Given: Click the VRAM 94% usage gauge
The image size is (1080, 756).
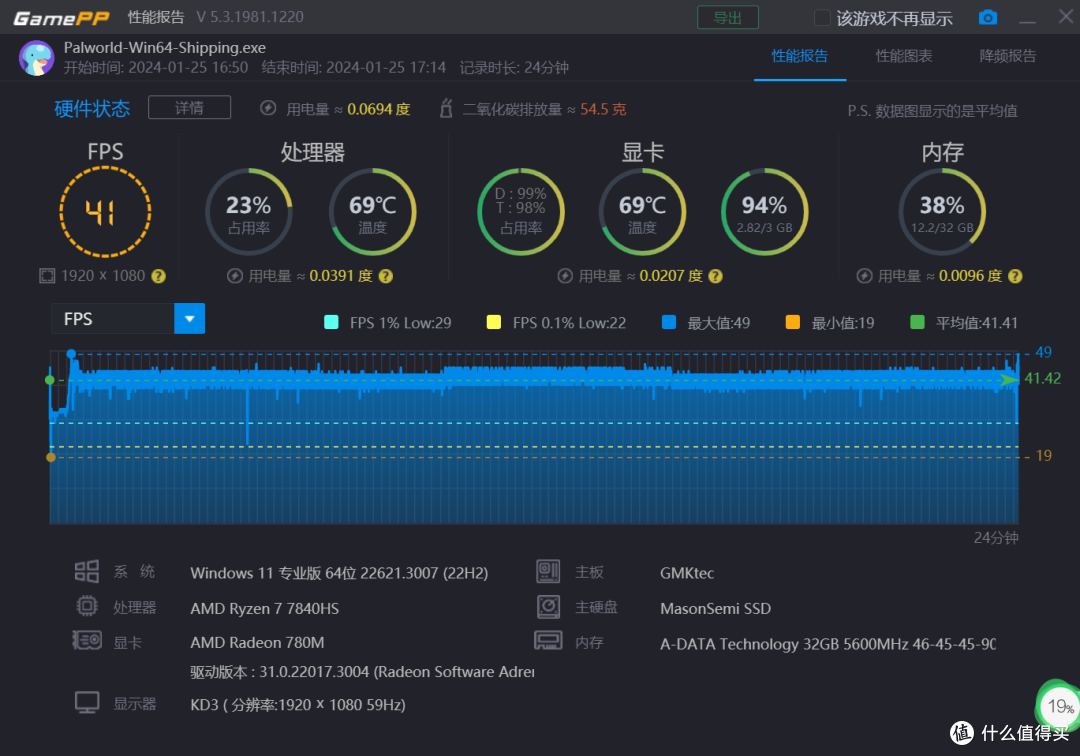Looking at the screenshot, I should point(765,212).
